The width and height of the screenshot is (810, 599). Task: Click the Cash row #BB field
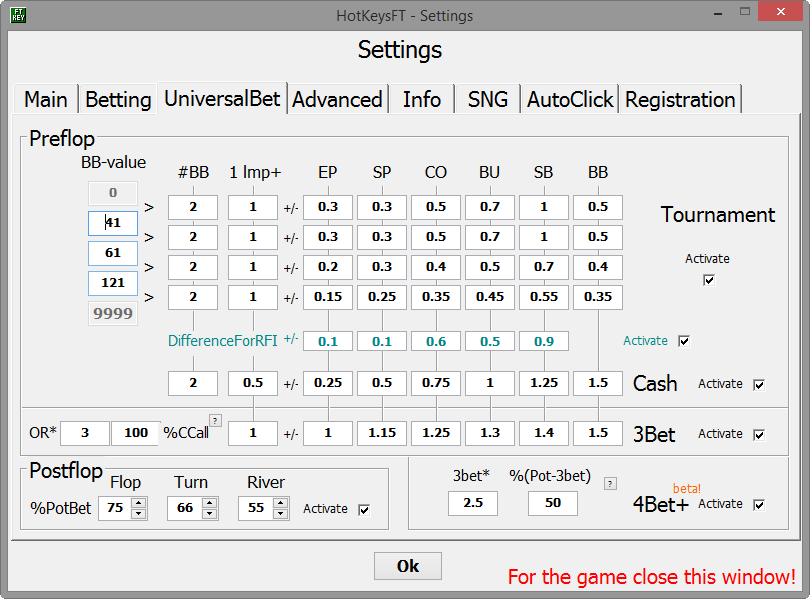(193, 383)
